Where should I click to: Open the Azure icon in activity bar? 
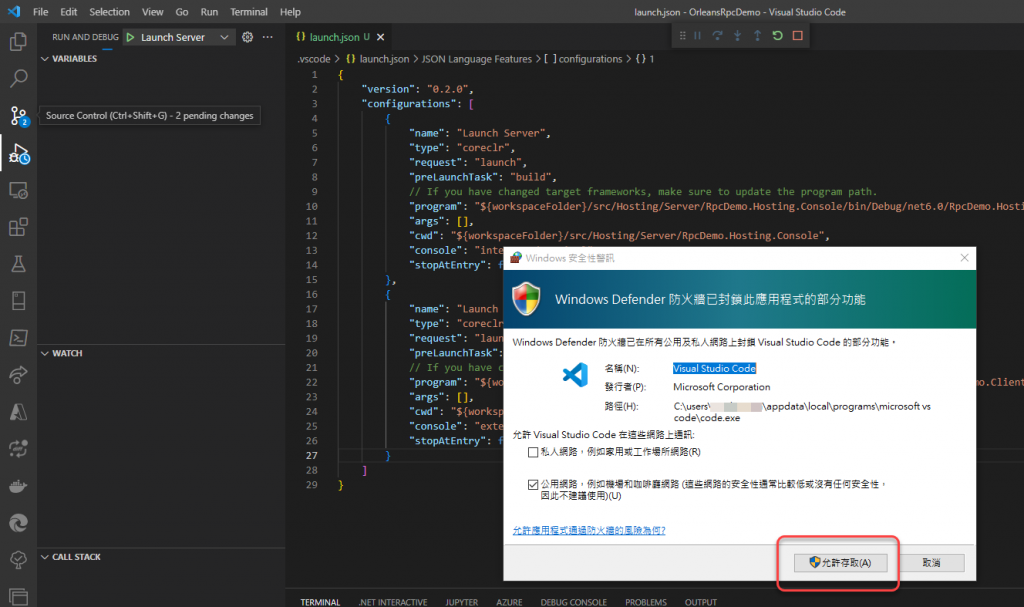(x=18, y=412)
